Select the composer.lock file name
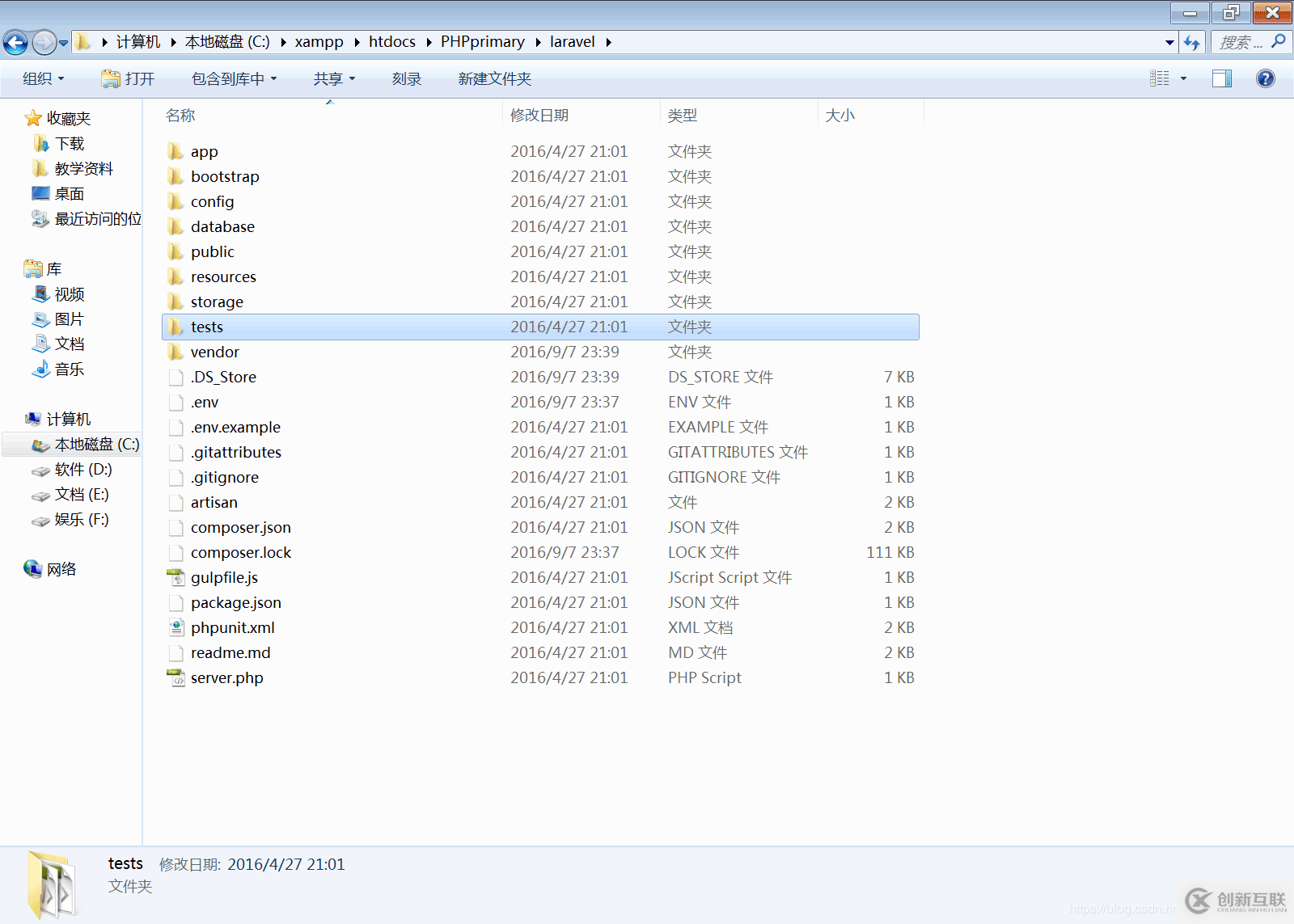This screenshot has height=924, width=1294. click(241, 552)
